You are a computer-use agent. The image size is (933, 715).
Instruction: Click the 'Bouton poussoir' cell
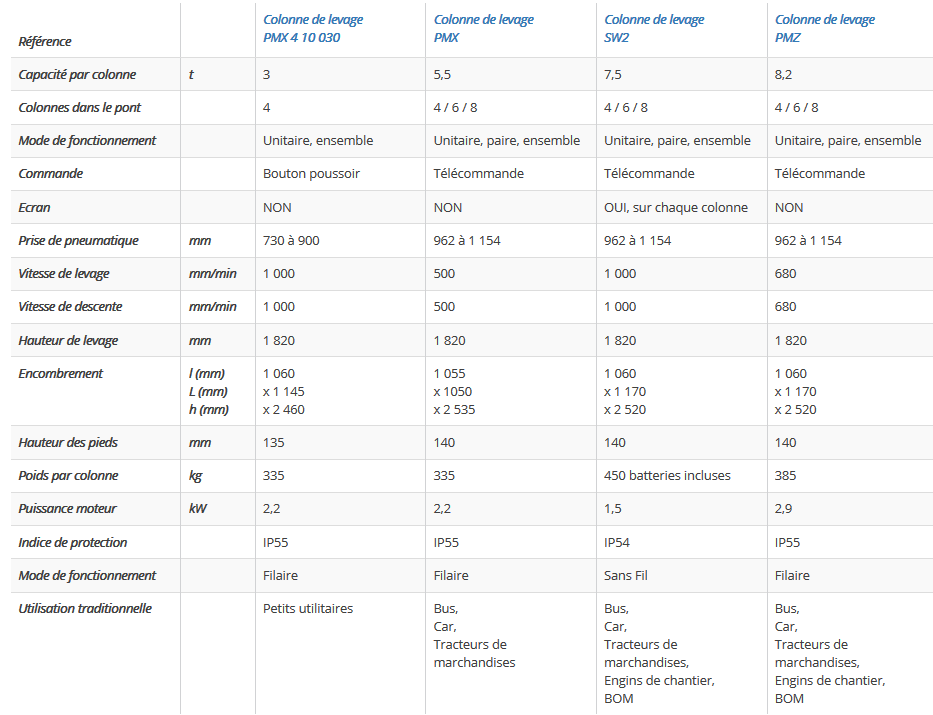pos(311,173)
